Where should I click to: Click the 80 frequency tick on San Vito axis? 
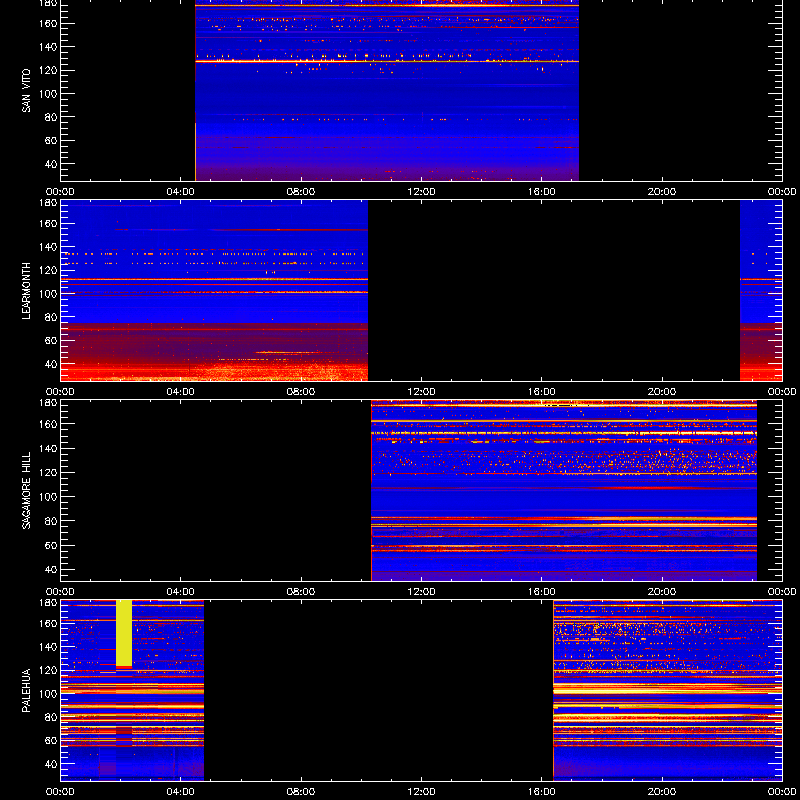point(51,117)
